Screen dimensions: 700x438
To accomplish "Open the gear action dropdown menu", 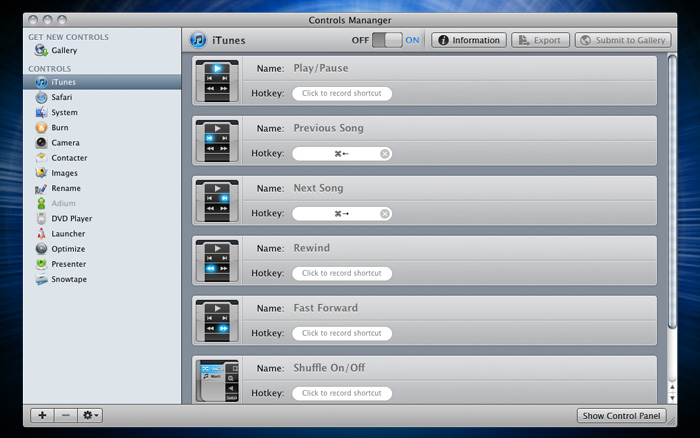I will pos(91,415).
